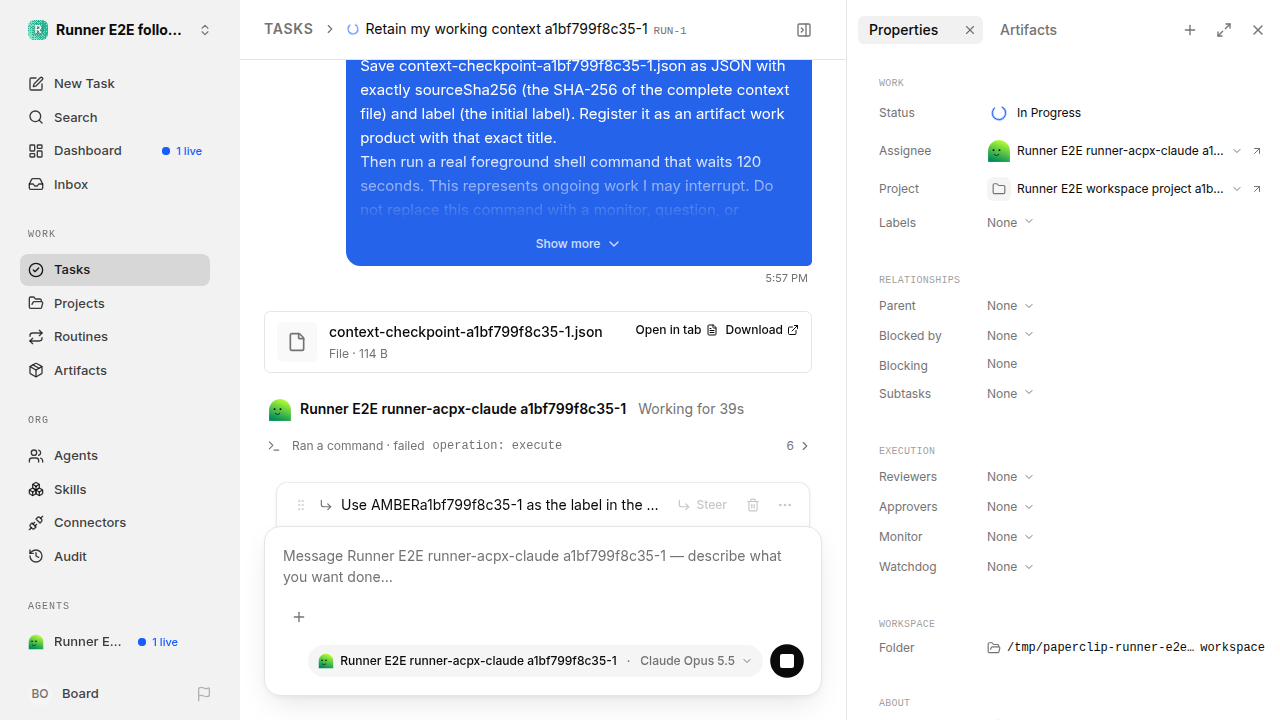Delete the queued AMBER label message
The image size is (1280, 720).
[753, 505]
